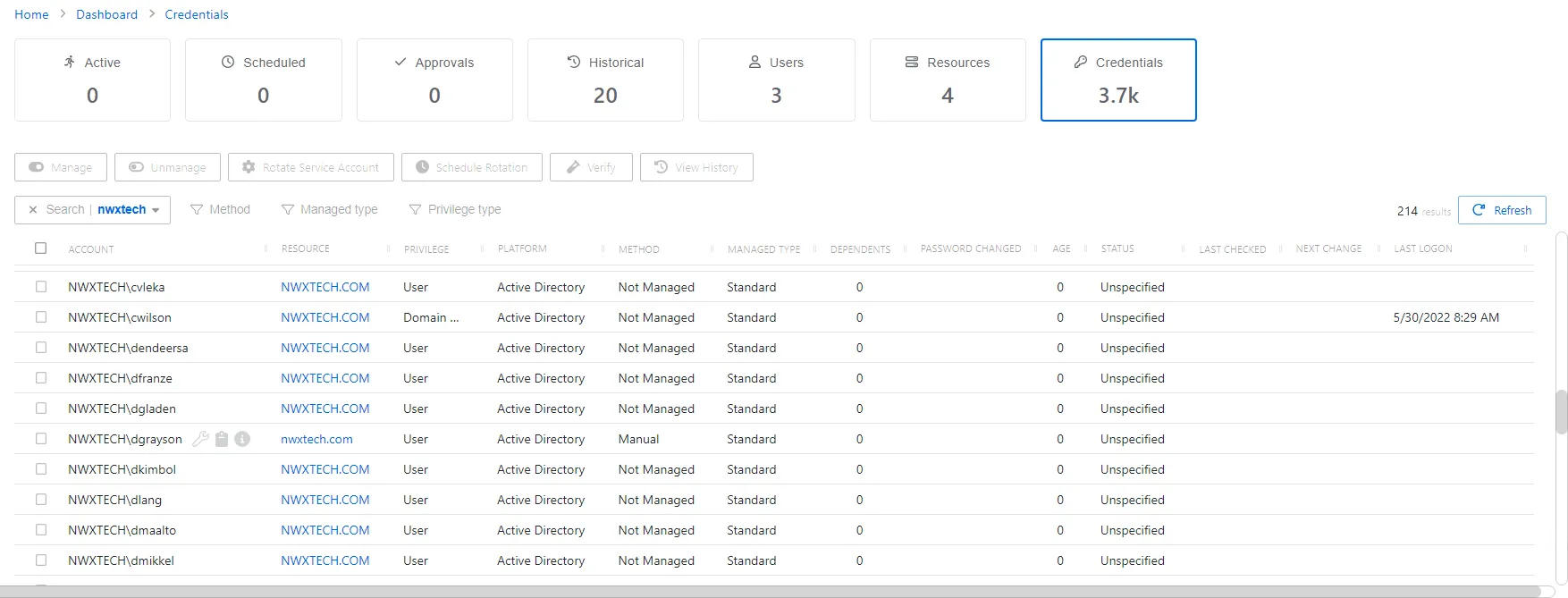
Task: Go to Home breadcrumb
Action: (x=31, y=14)
